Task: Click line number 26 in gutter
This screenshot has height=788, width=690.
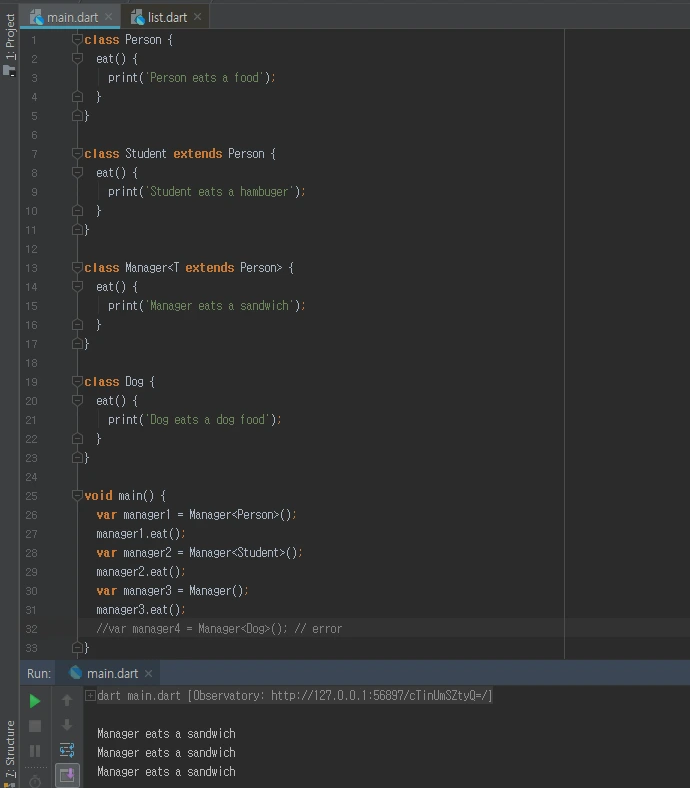Action: click(x=32, y=515)
